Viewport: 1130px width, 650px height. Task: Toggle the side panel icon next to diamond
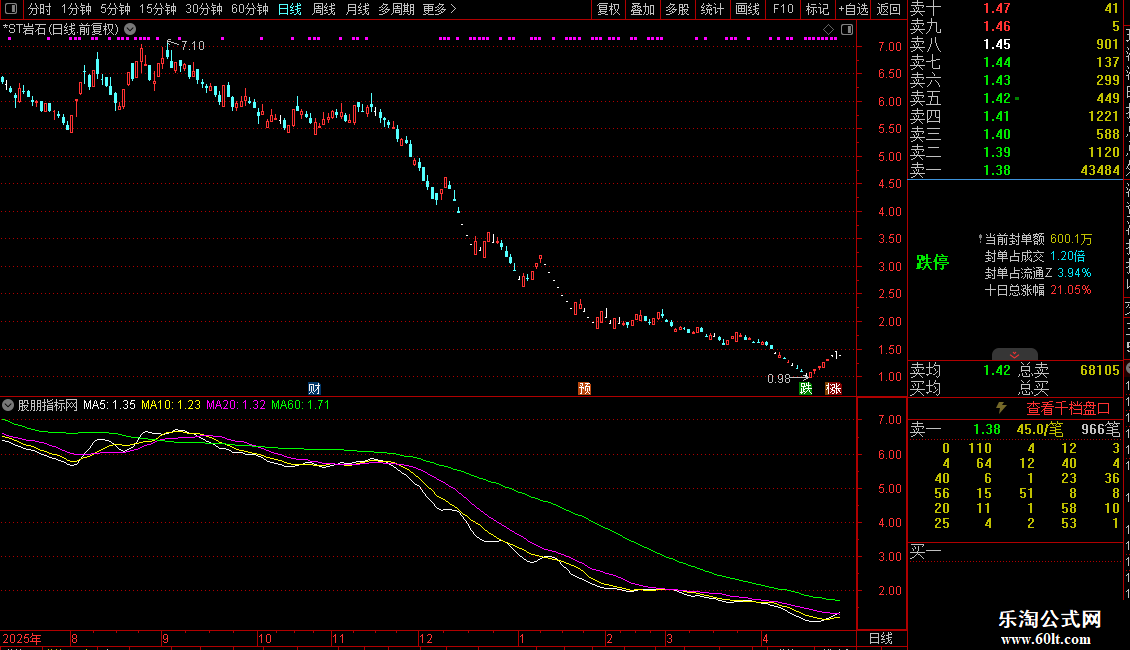click(x=847, y=29)
